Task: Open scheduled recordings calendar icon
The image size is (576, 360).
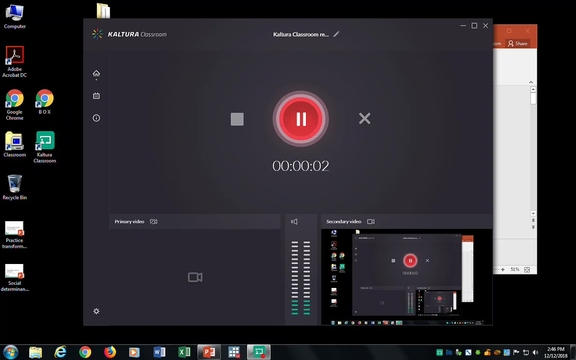Action: pos(96,96)
